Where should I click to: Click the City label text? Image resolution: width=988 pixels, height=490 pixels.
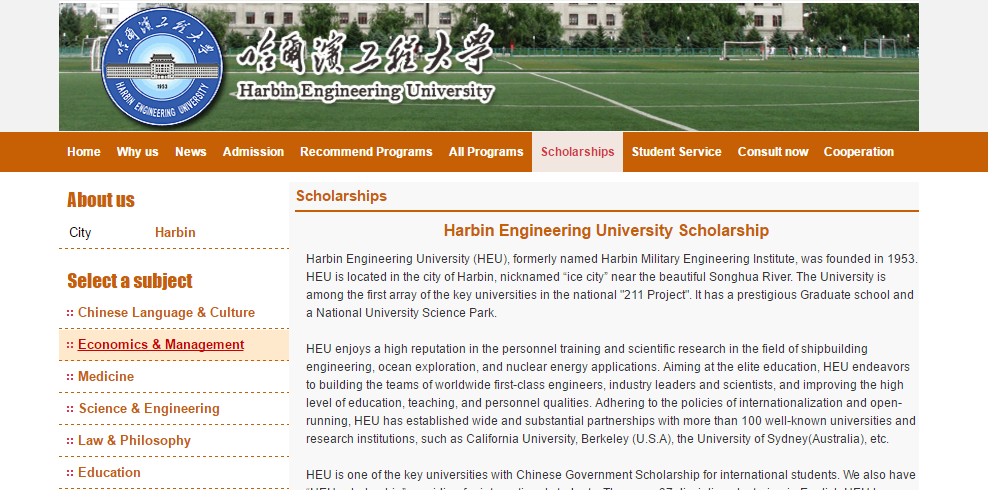pos(80,232)
